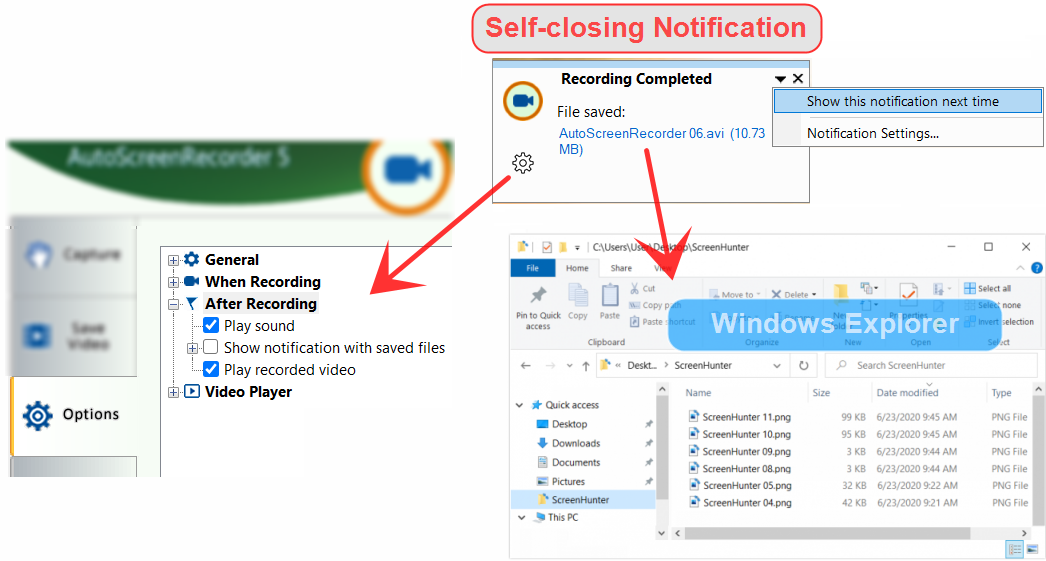This screenshot has height=561, width=1046.
Task: Expand the General options tree node
Action: (x=174, y=260)
